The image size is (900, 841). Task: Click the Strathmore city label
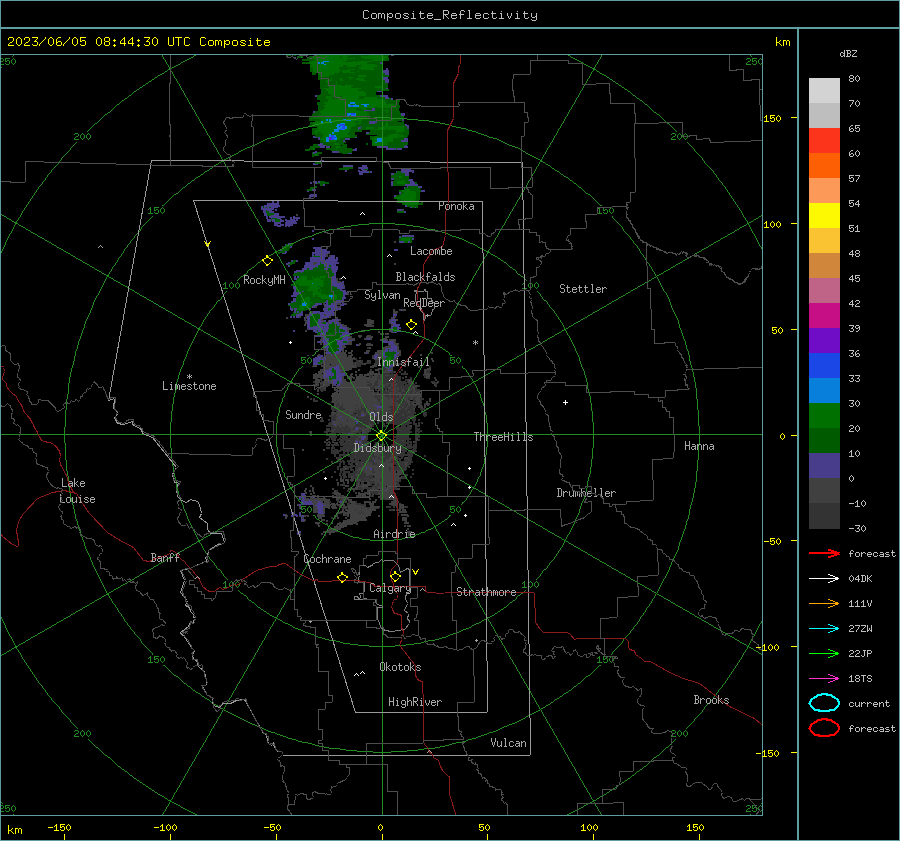coord(486,592)
